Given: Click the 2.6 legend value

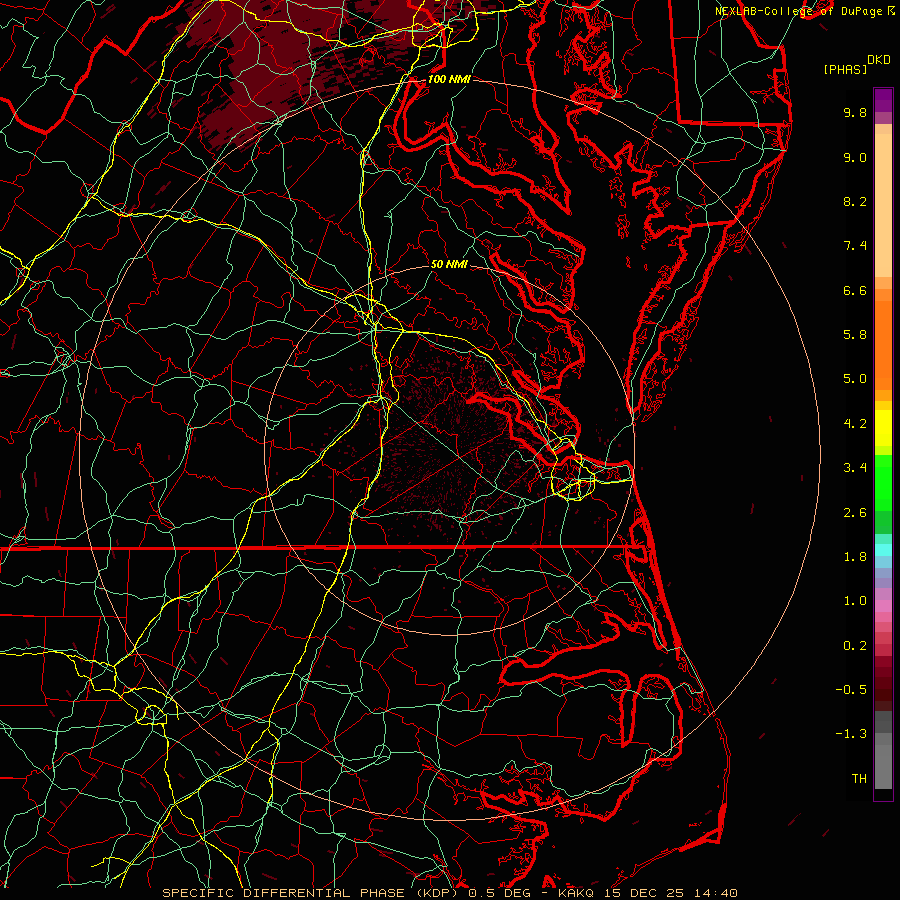Looking at the screenshot, I should pyautogui.click(x=855, y=513).
